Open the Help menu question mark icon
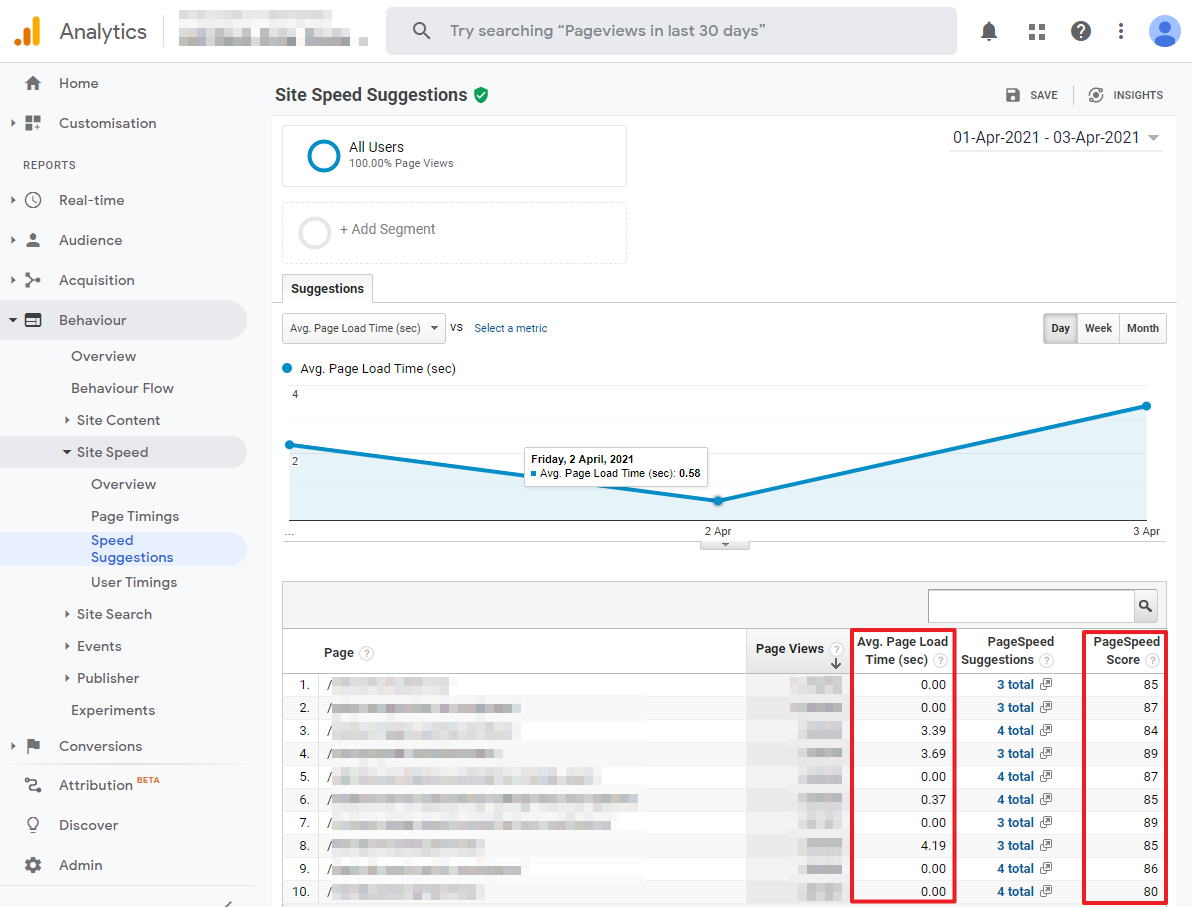The height and width of the screenshot is (907, 1192). (1081, 31)
